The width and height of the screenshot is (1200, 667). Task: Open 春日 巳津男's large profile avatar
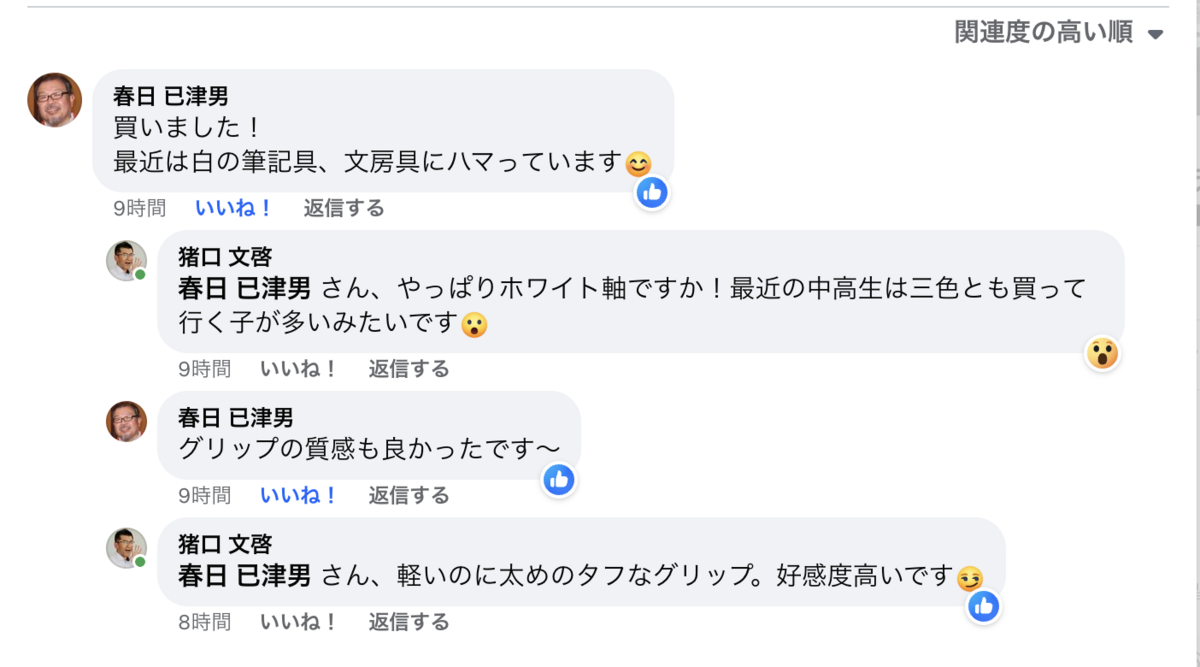(x=54, y=100)
